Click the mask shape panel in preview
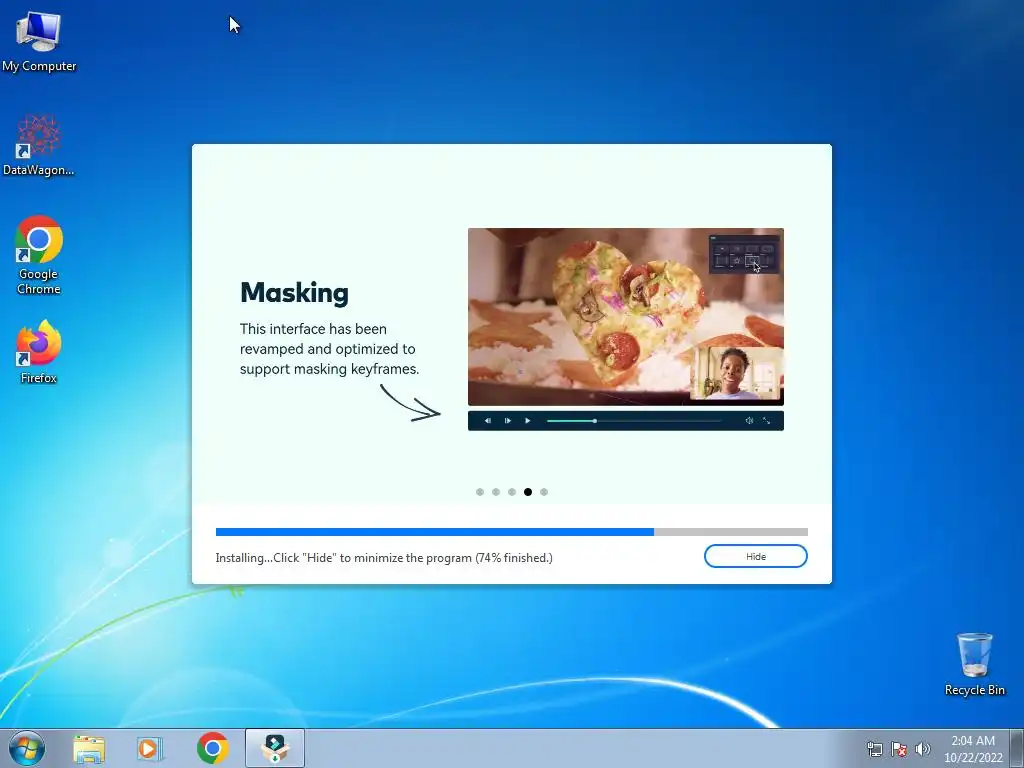This screenshot has width=1024, height=768. [744, 254]
